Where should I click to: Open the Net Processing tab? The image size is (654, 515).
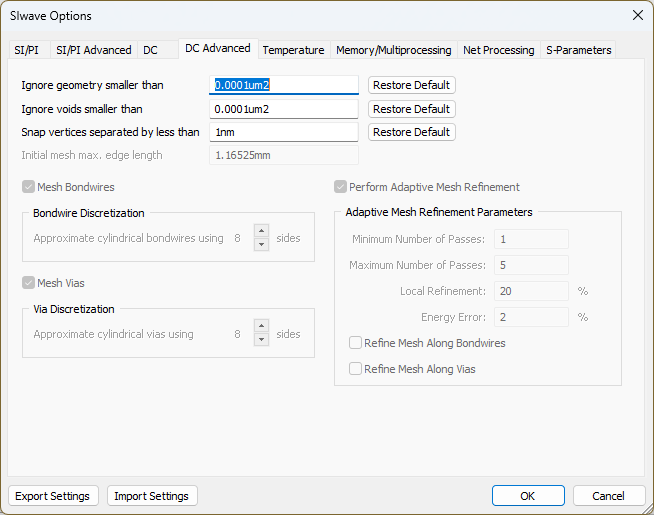pos(499,50)
